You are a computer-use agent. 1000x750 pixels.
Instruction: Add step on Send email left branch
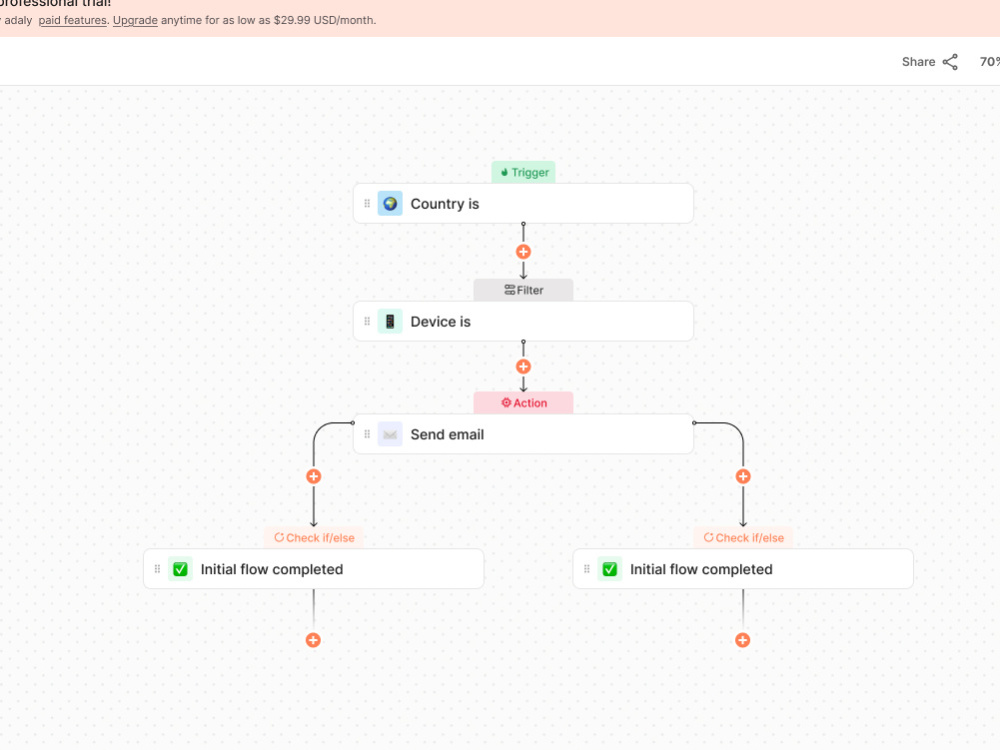[314, 476]
